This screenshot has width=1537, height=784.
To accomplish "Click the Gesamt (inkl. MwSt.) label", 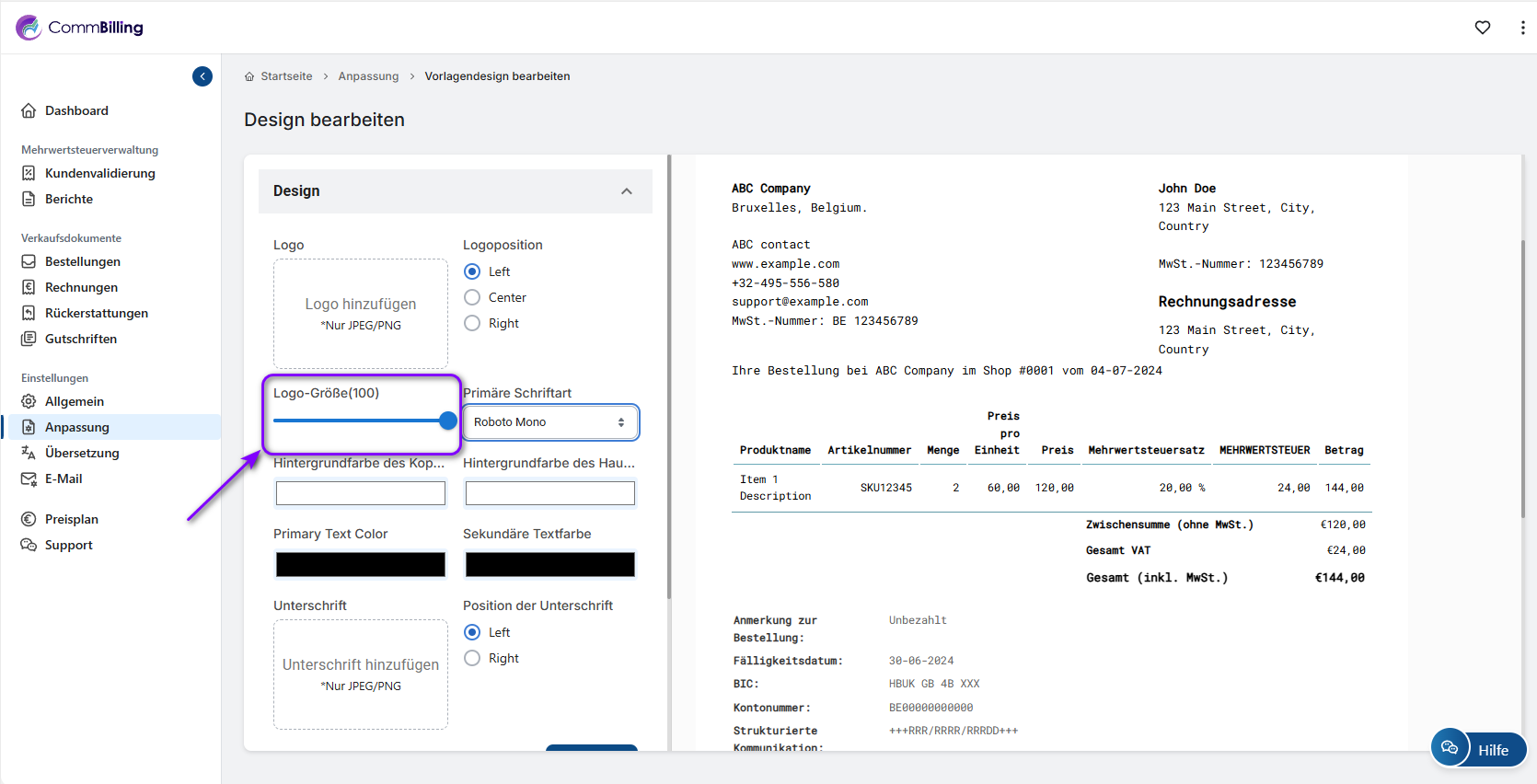I will pos(1157,578).
